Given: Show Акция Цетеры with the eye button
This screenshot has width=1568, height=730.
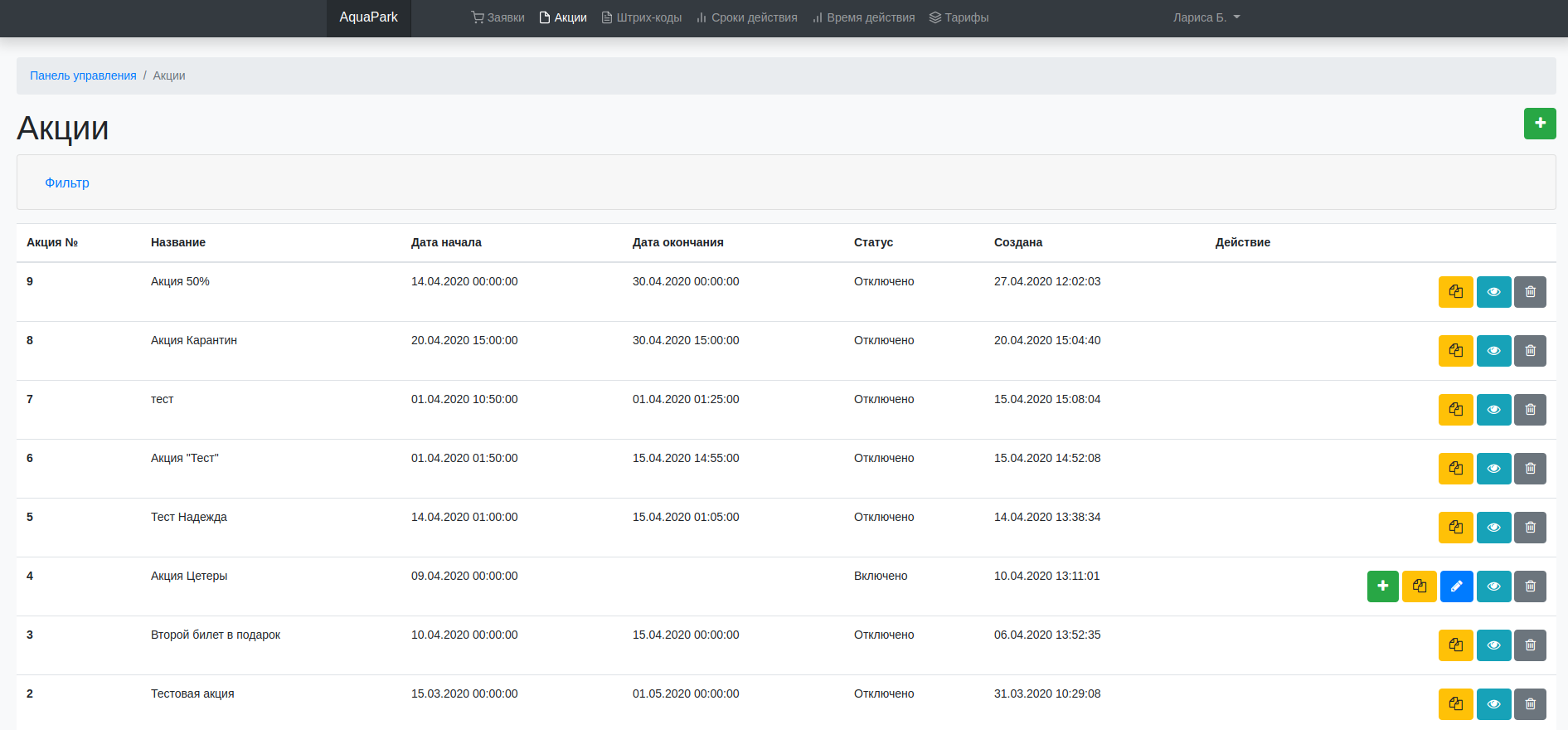Looking at the screenshot, I should pos(1493,586).
